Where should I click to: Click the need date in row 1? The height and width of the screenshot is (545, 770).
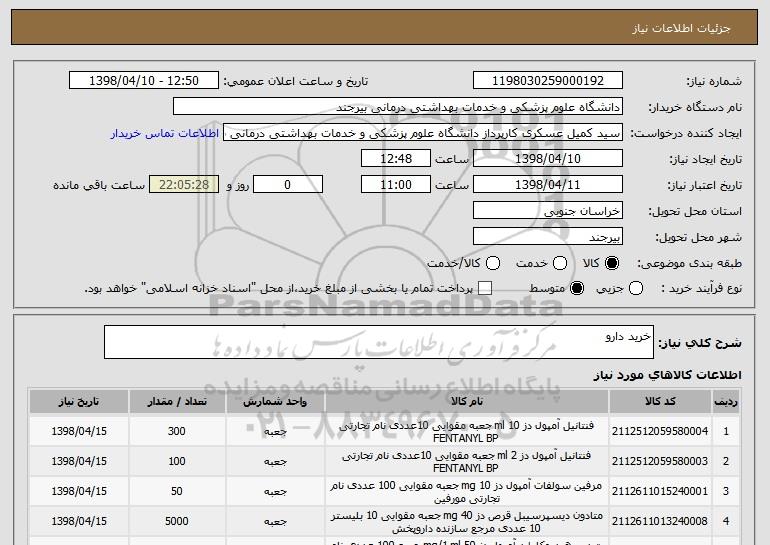(79, 432)
